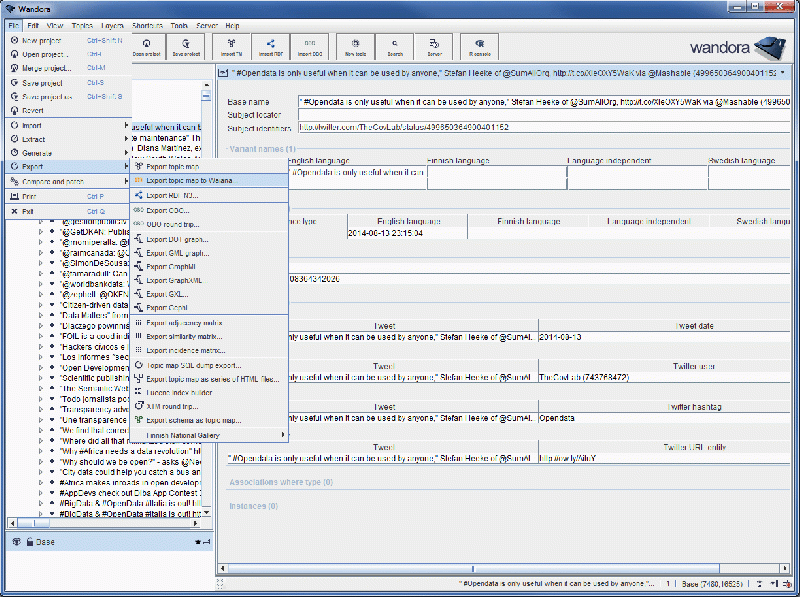
Task: Select Export topic map to Weiana
Action: point(188,180)
